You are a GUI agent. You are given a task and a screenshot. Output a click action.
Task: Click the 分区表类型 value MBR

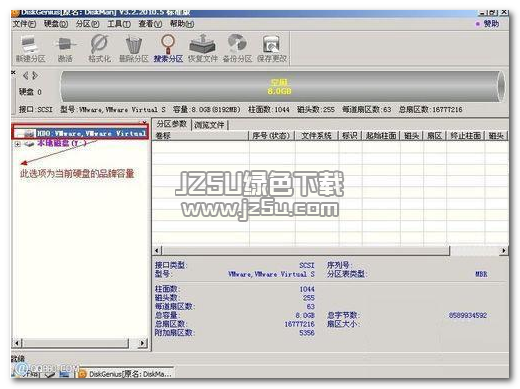[481, 274]
